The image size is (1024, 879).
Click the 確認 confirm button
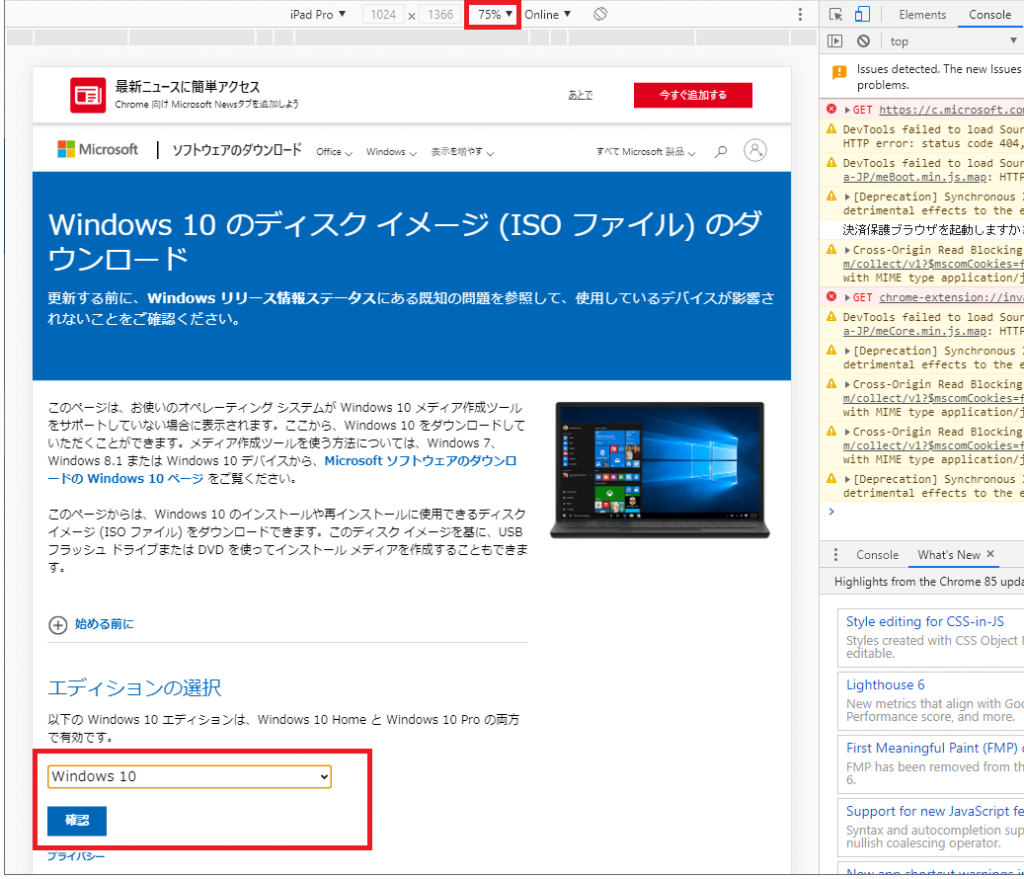click(x=76, y=820)
